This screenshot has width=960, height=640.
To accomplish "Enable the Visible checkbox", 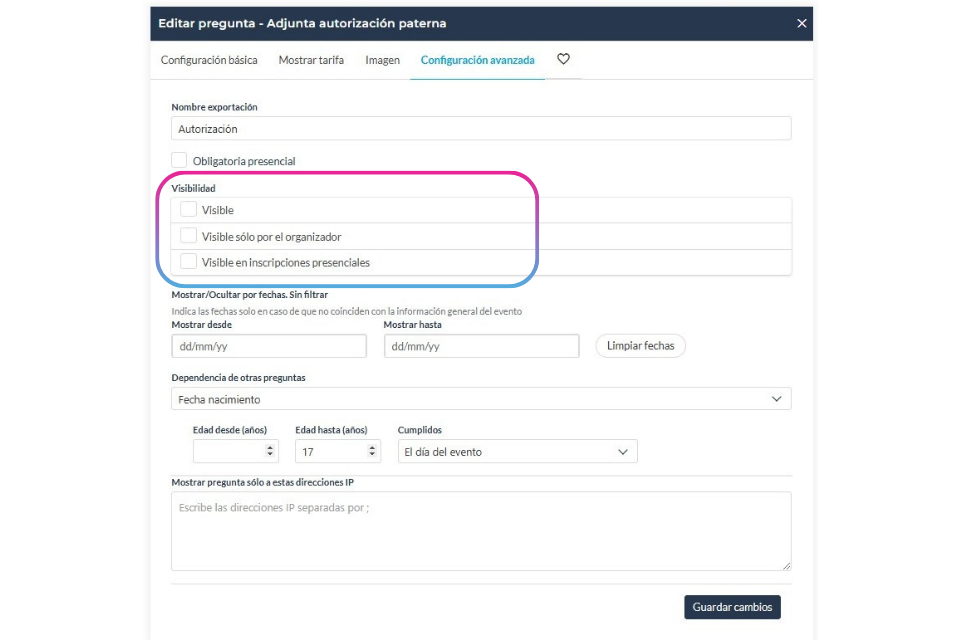I will coord(188,209).
